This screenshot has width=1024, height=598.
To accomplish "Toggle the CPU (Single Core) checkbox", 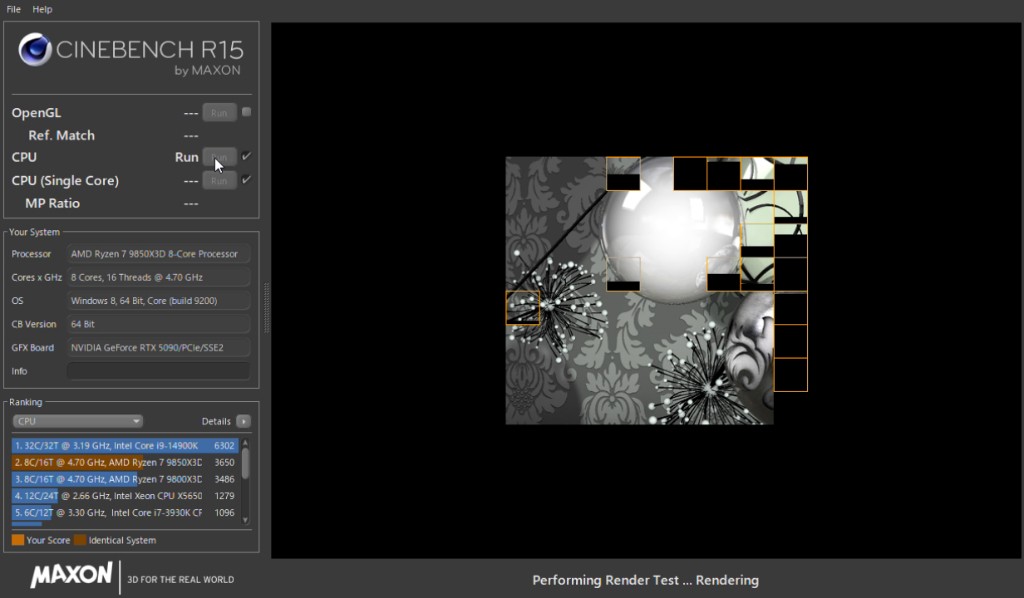I will (246, 180).
